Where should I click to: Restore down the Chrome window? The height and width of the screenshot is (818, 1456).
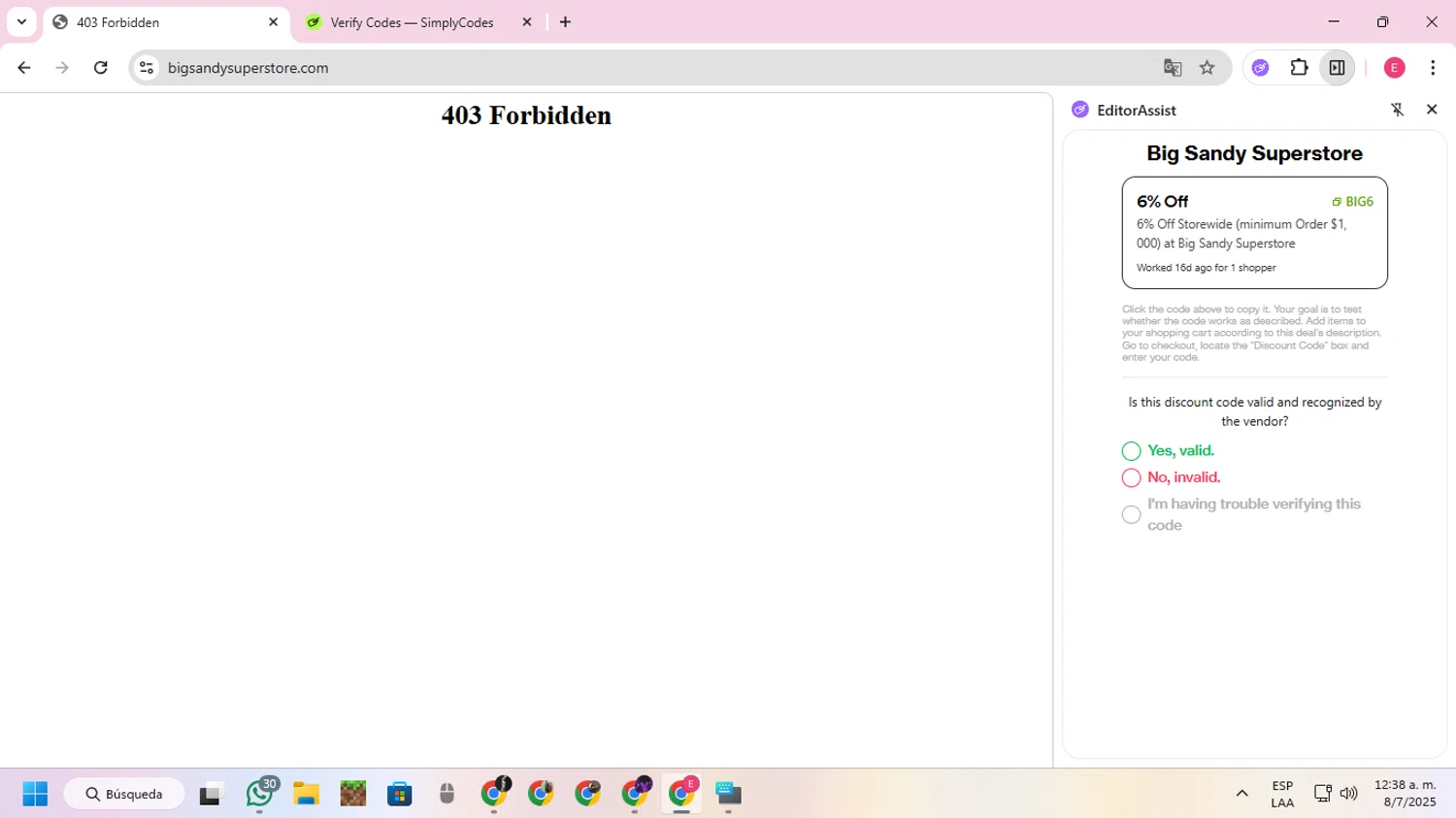[1382, 21]
